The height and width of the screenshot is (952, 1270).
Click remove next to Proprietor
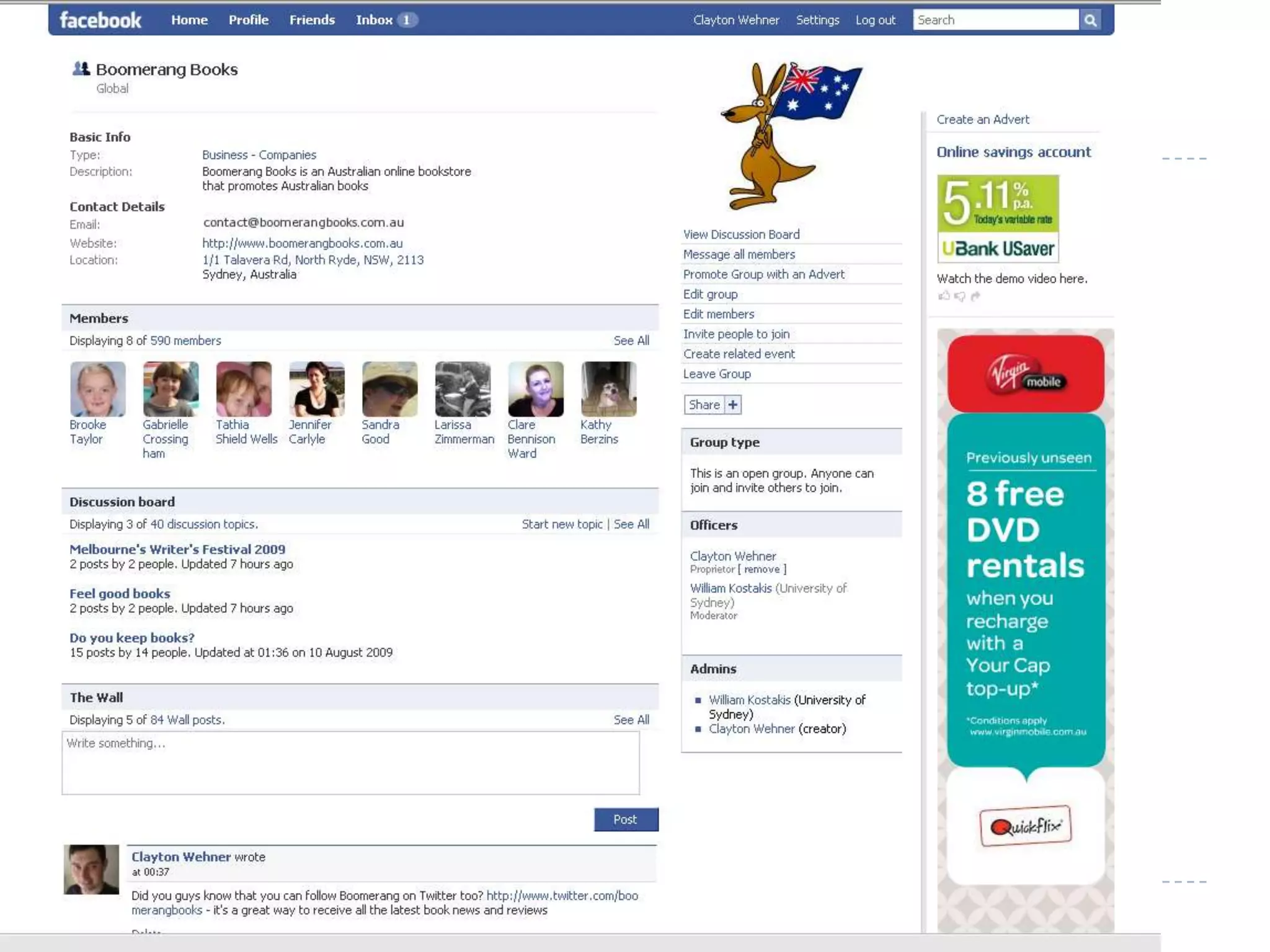tap(762, 570)
